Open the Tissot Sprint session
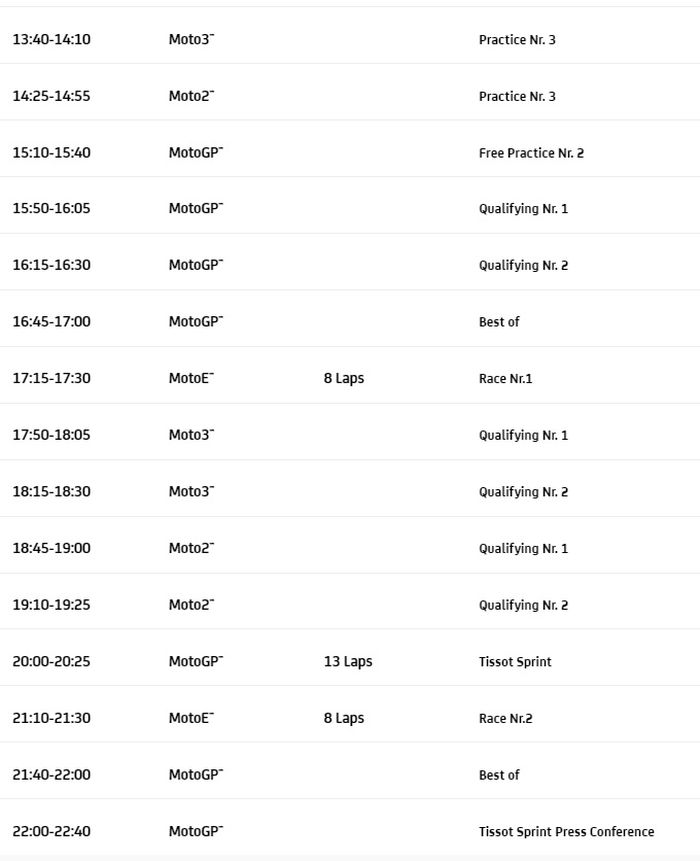 (515, 662)
